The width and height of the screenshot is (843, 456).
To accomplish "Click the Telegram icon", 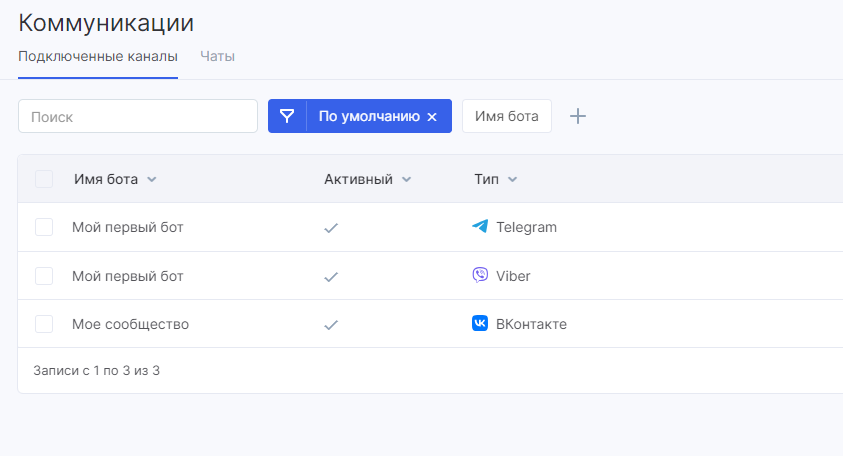I will tap(480, 226).
